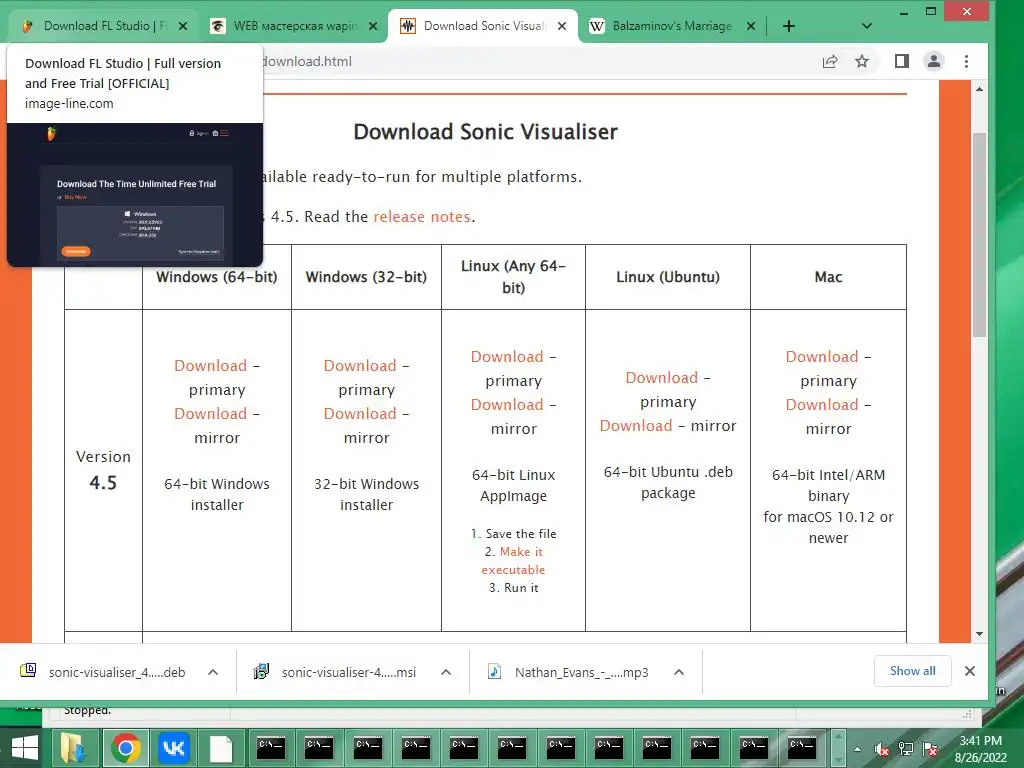The height and width of the screenshot is (768, 1024).
Task: Click the page scroll down arrow
Action: 980,633
